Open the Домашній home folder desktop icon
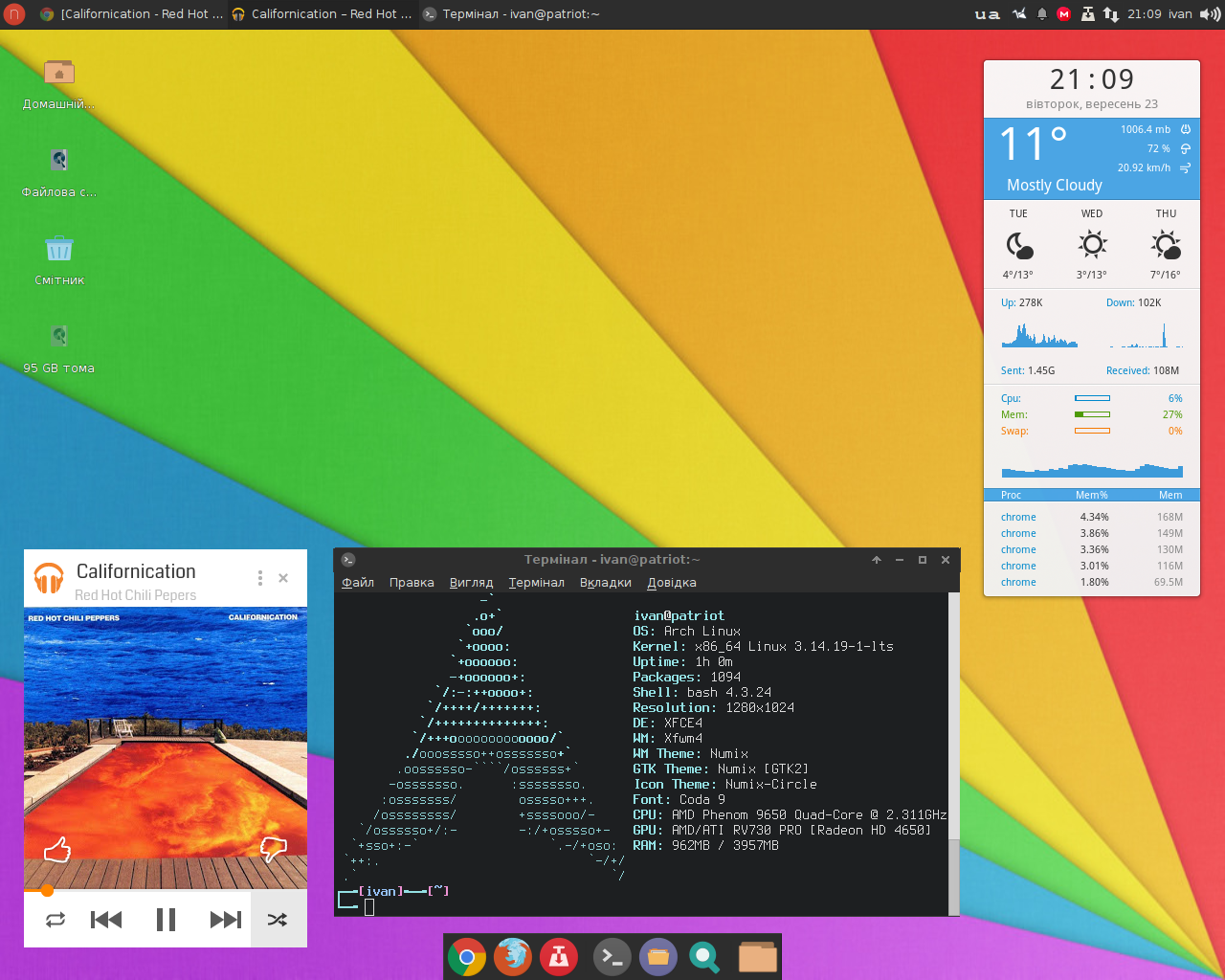The height and width of the screenshot is (980, 1225). [59, 73]
